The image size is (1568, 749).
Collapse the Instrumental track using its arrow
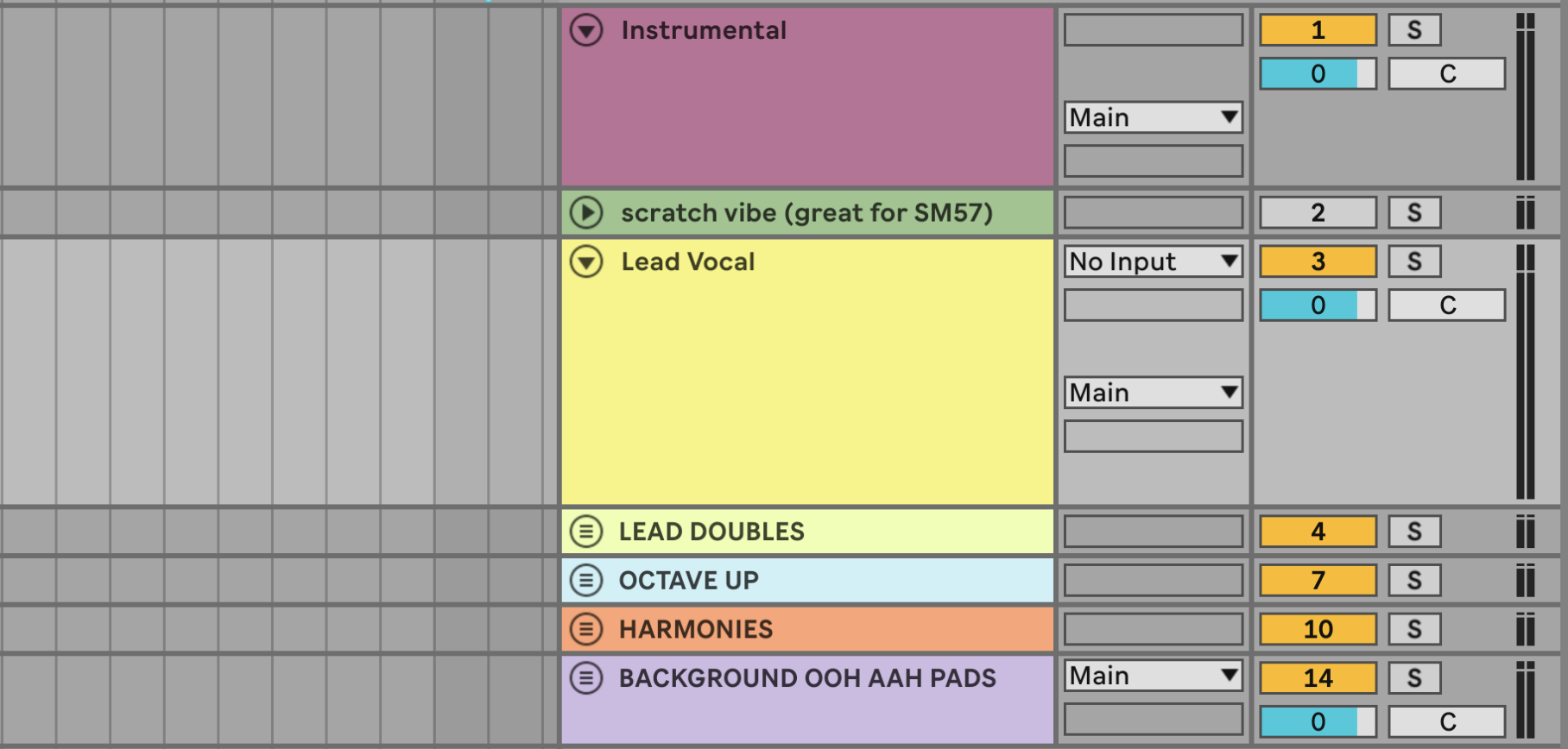click(586, 31)
